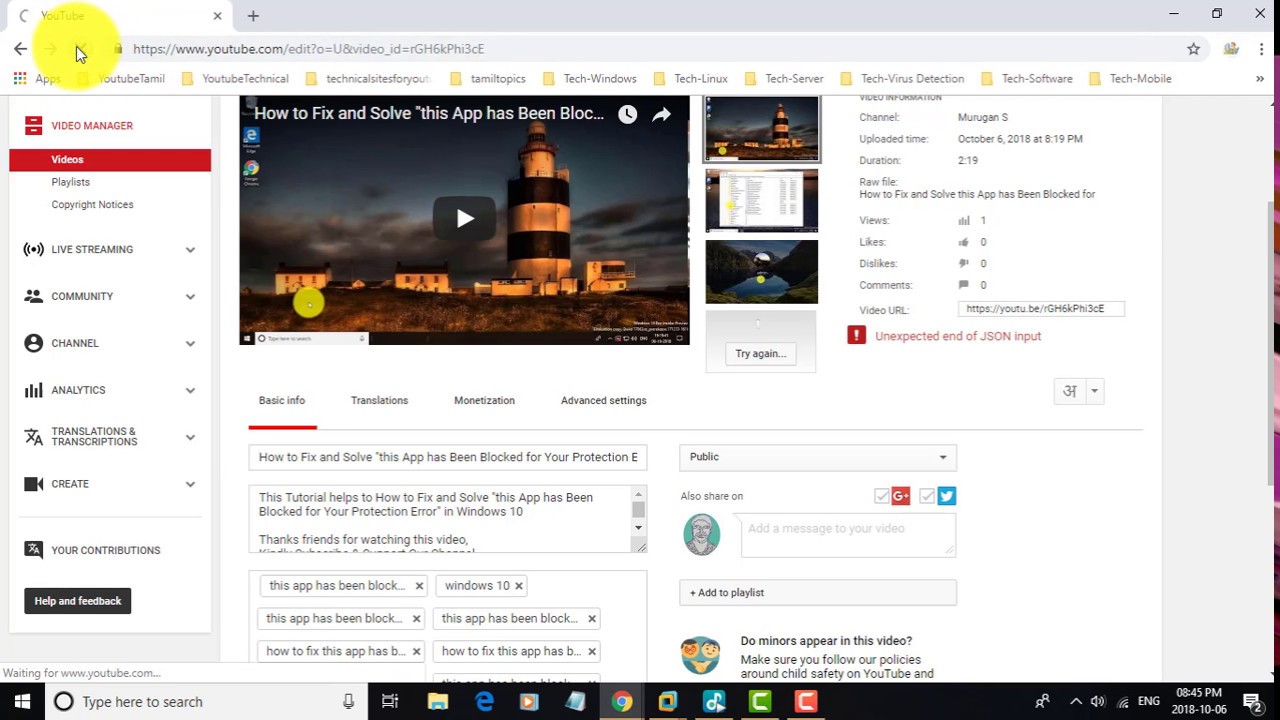1280x720 pixels.
Task: Open Microsoft Edge from taskbar
Action: (x=484, y=702)
